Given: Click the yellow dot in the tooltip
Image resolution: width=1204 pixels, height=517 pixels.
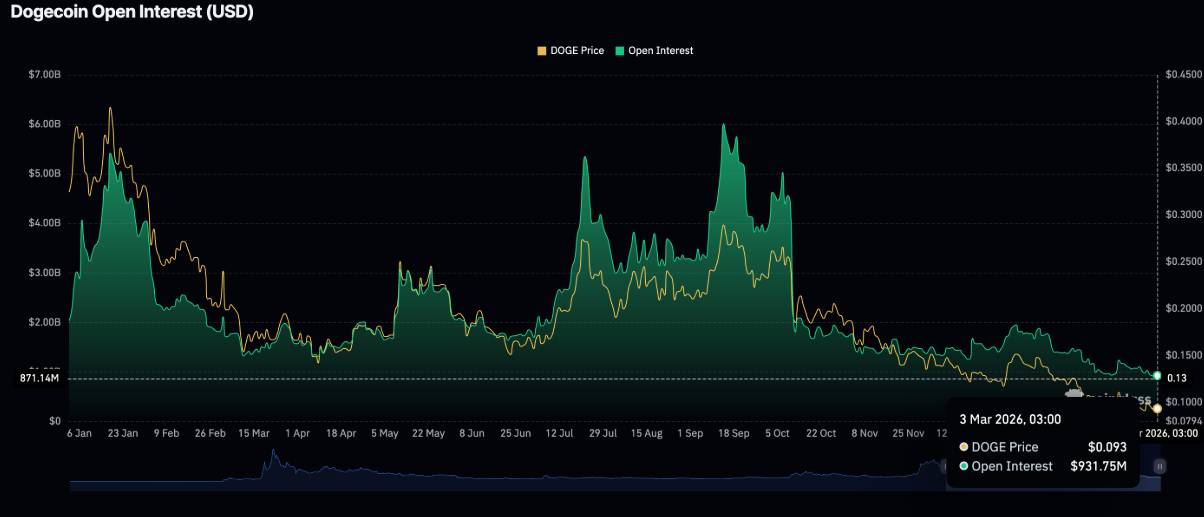Looking at the screenshot, I should (x=963, y=447).
